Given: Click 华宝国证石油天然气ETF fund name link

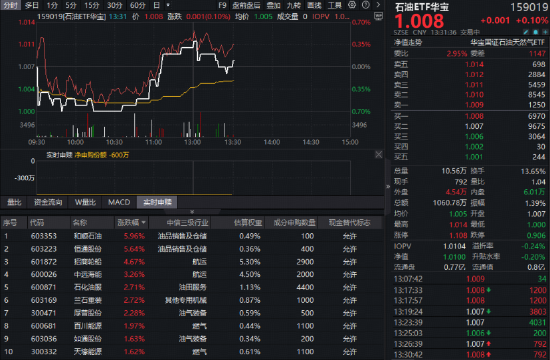Looking at the screenshot, I should 507,42.
